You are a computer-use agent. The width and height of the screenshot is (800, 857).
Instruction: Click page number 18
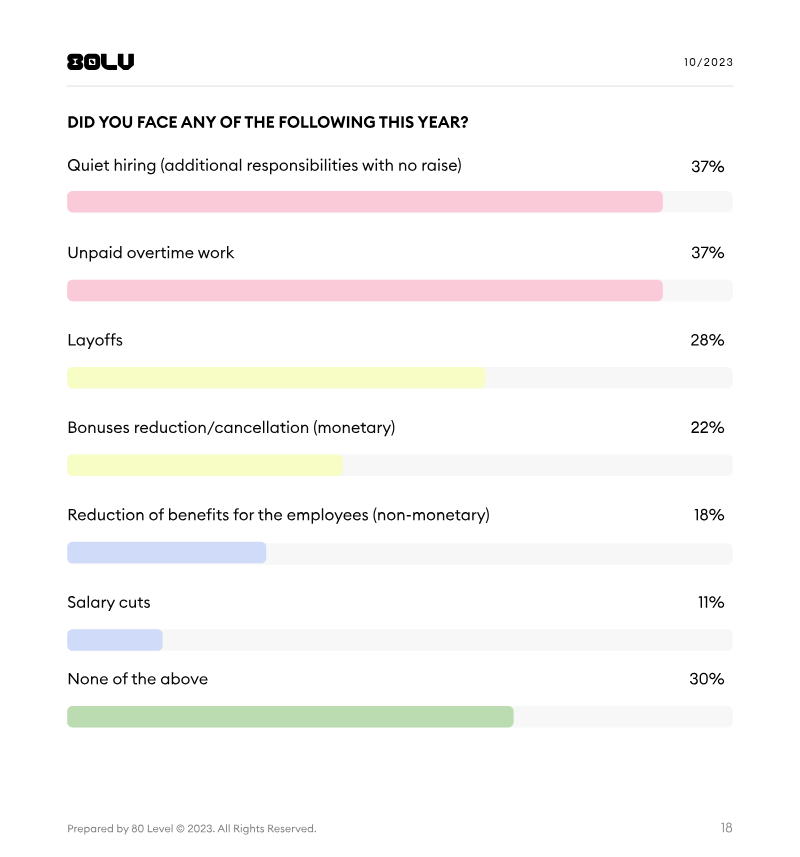[x=726, y=828]
